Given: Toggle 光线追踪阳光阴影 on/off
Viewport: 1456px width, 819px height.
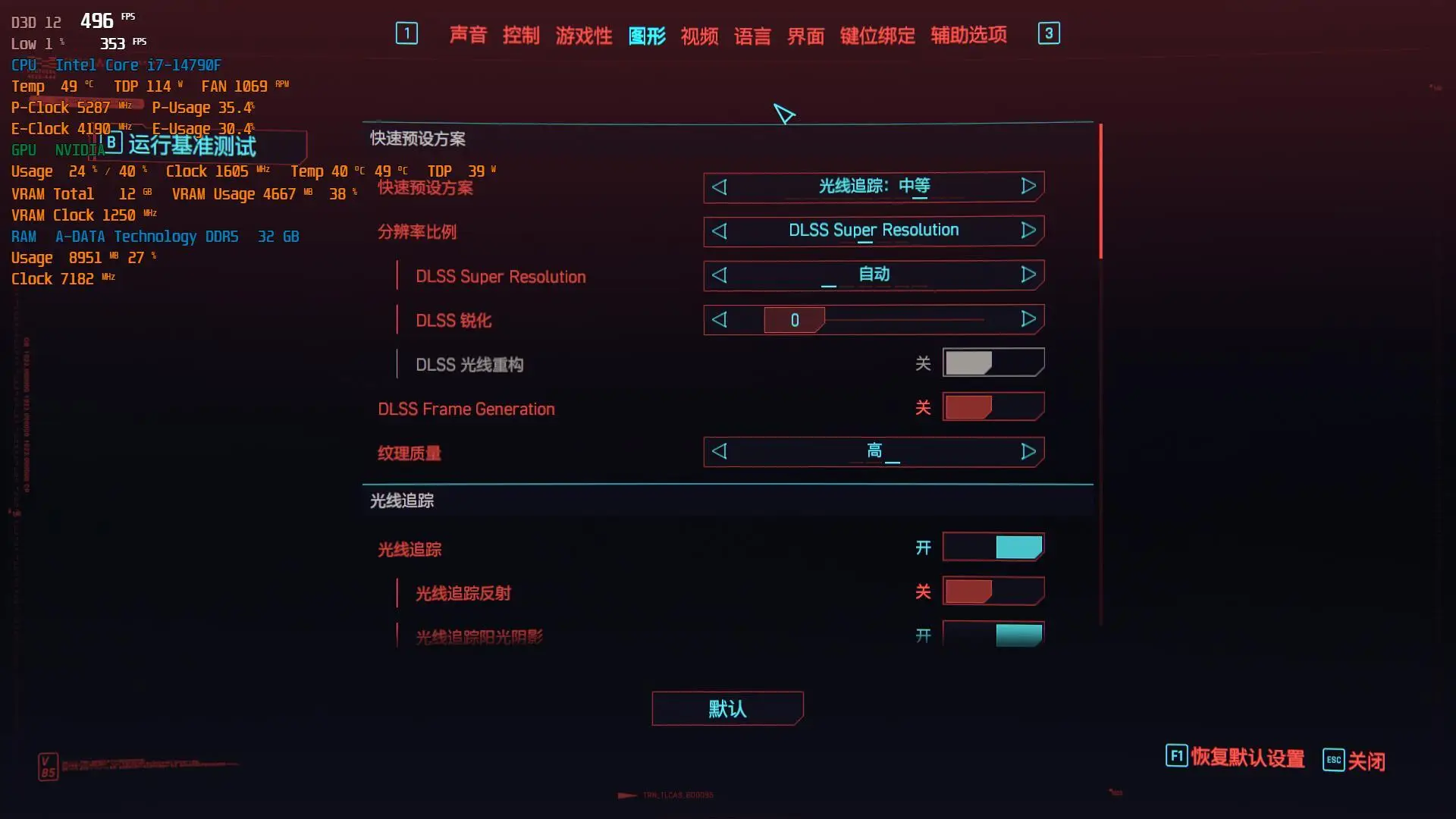Looking at the screenshot, I should point(993,636).
